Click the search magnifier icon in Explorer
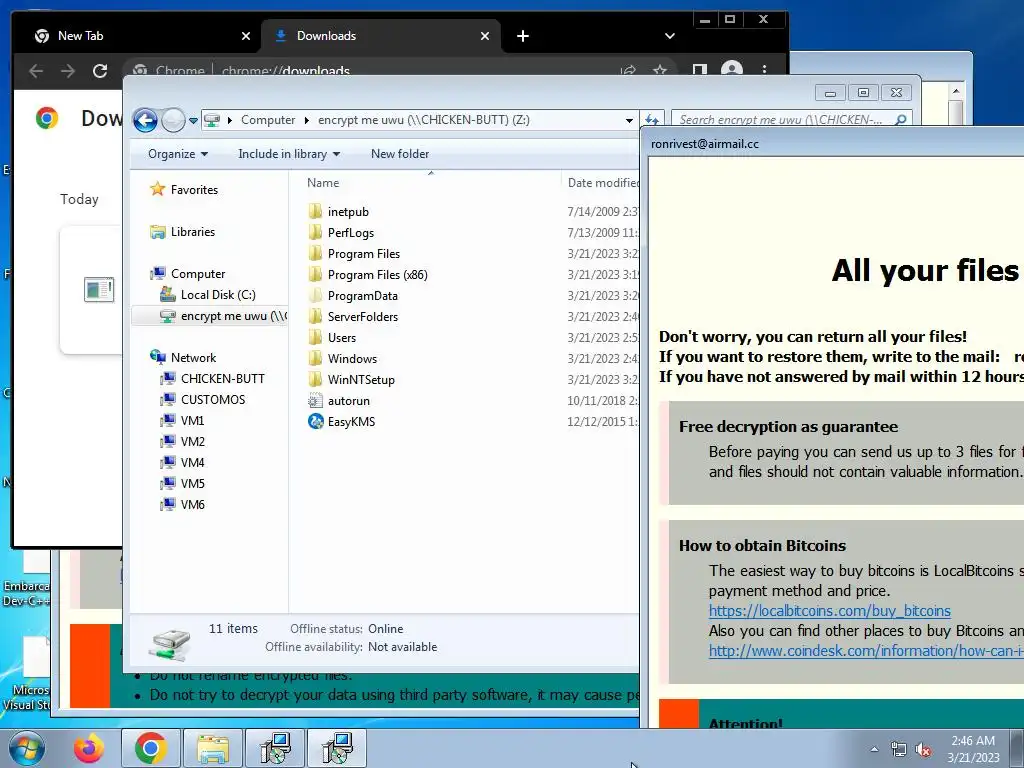Screen dimensions: 1024x768 pos(901,120)
